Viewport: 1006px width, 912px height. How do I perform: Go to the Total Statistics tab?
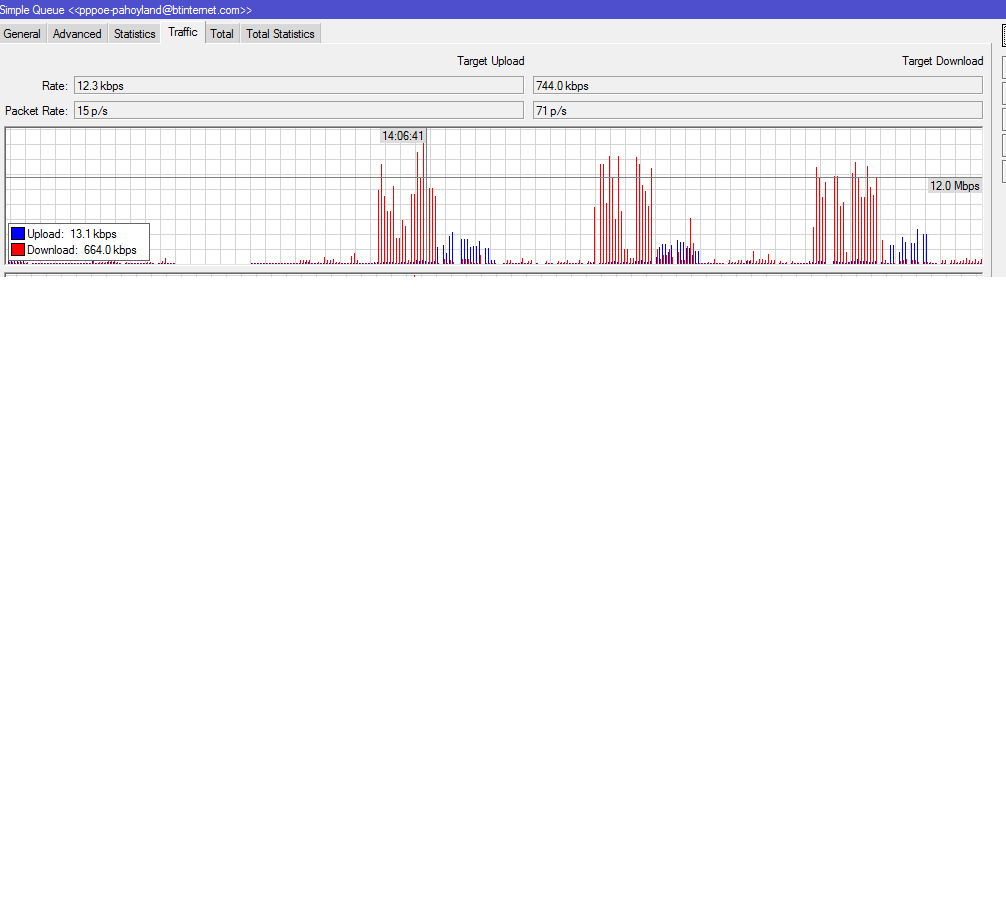pos(280,34)
